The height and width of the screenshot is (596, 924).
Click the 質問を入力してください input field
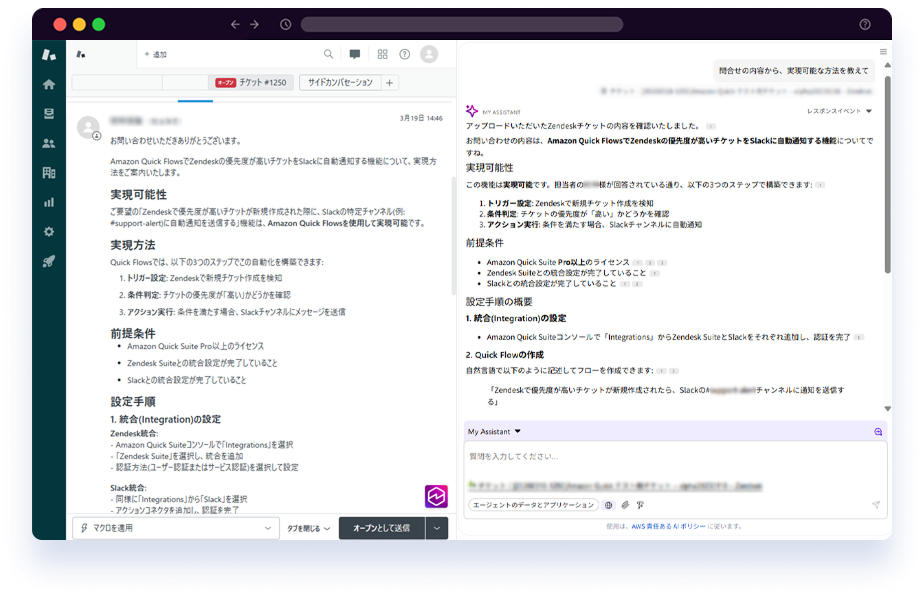(x=670, y=457)
